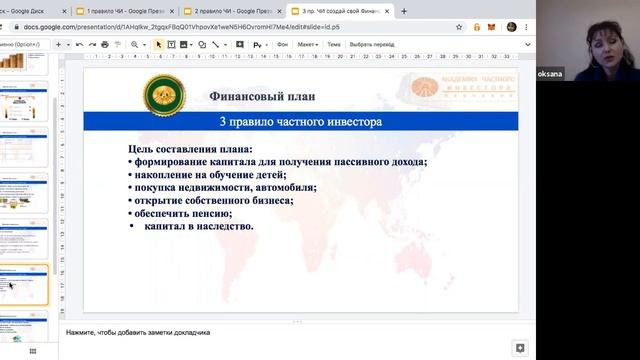Undo the last action
640x360 pixels.
(x=80, y=44)
